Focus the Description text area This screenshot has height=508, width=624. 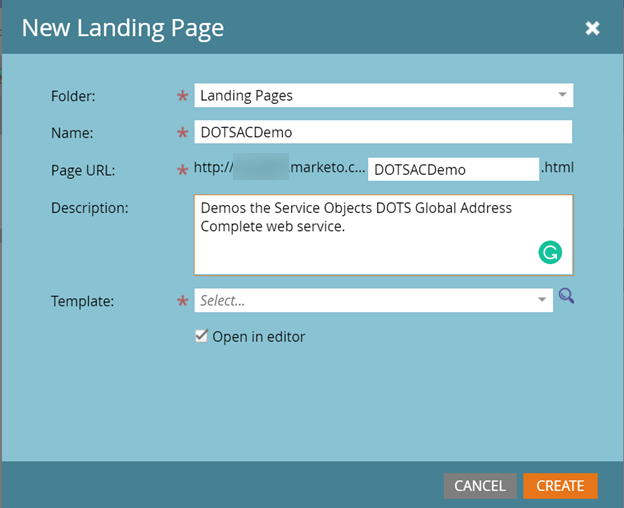(384, 235)
